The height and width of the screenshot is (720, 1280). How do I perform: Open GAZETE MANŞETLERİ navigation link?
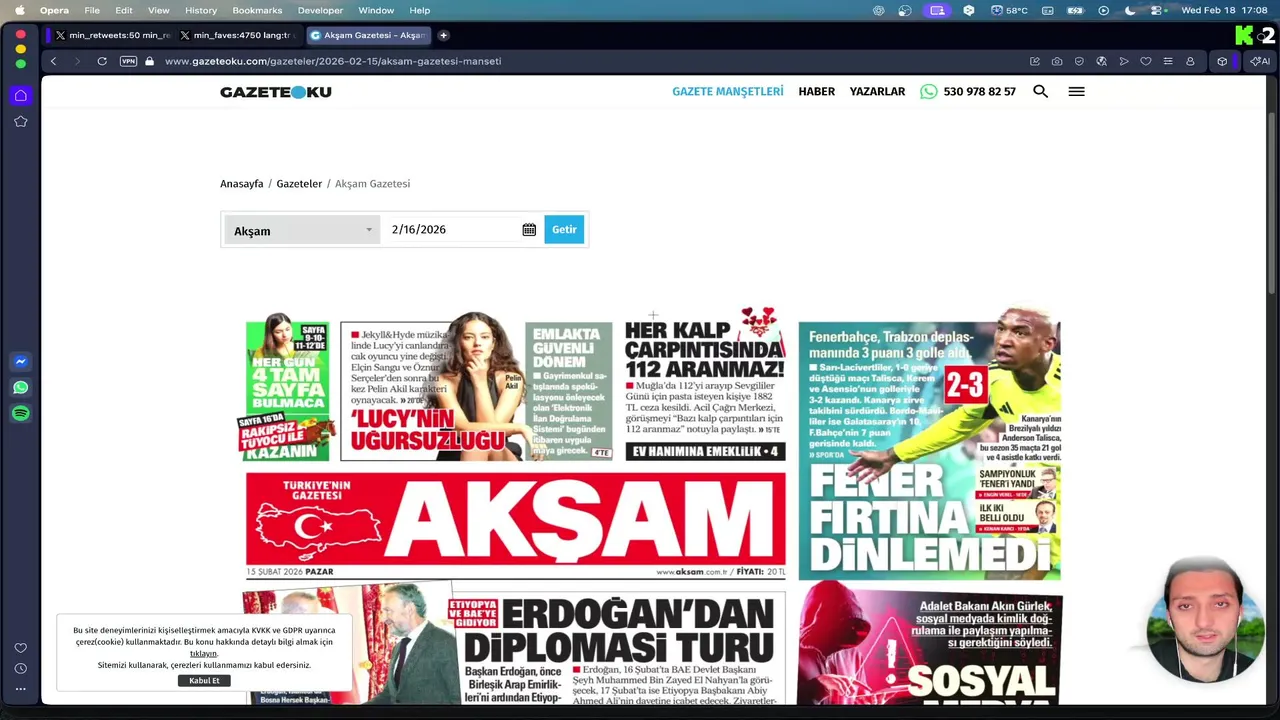728,91
